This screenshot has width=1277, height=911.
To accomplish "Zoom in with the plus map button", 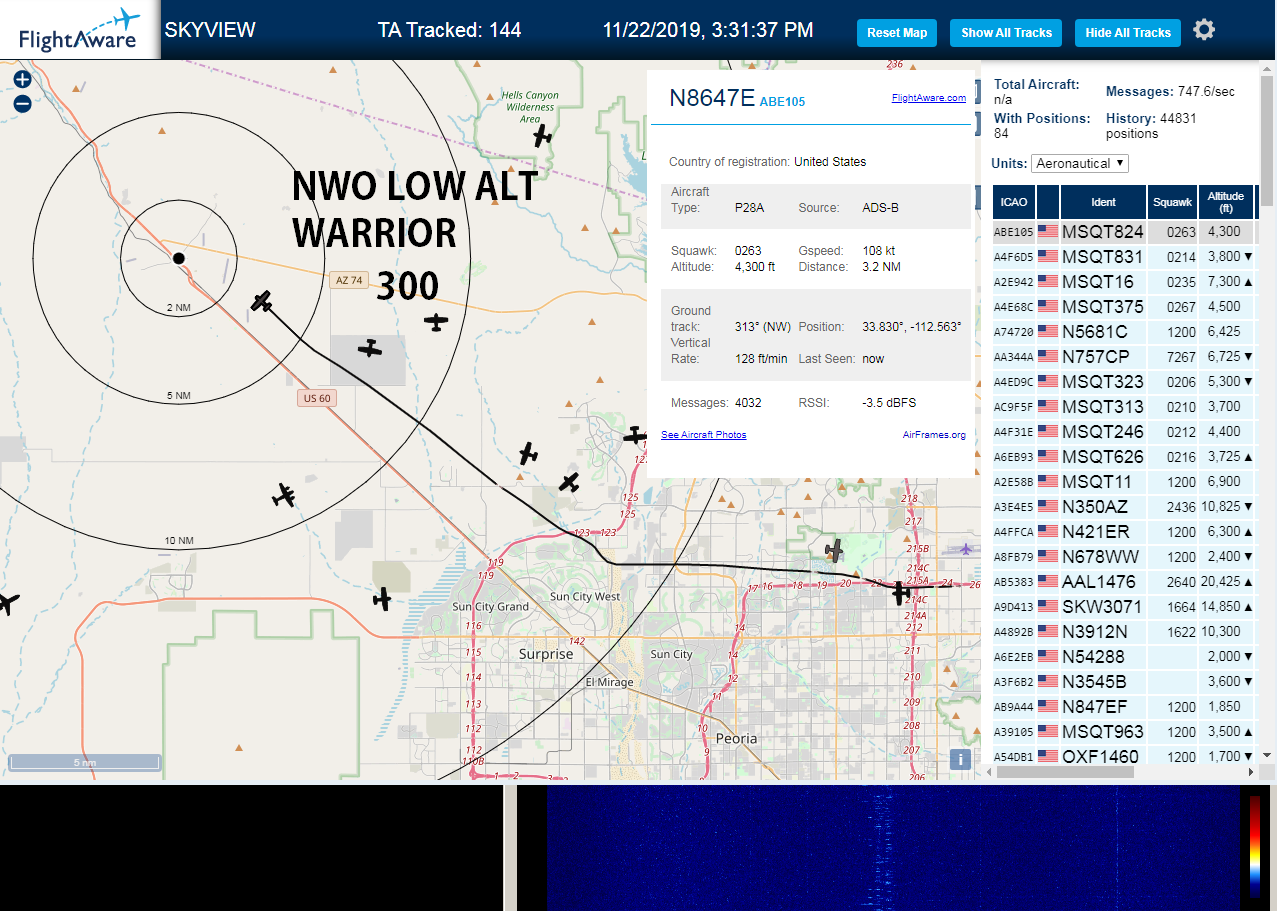I will click(22, 80).
